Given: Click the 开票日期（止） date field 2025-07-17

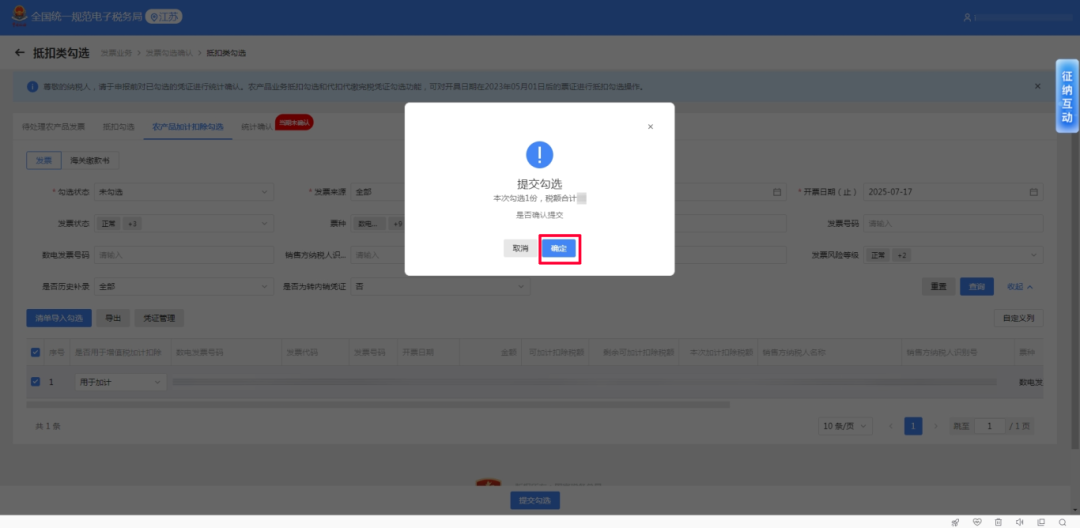Looking at the screenshot, I should click(x=953, y=192).
